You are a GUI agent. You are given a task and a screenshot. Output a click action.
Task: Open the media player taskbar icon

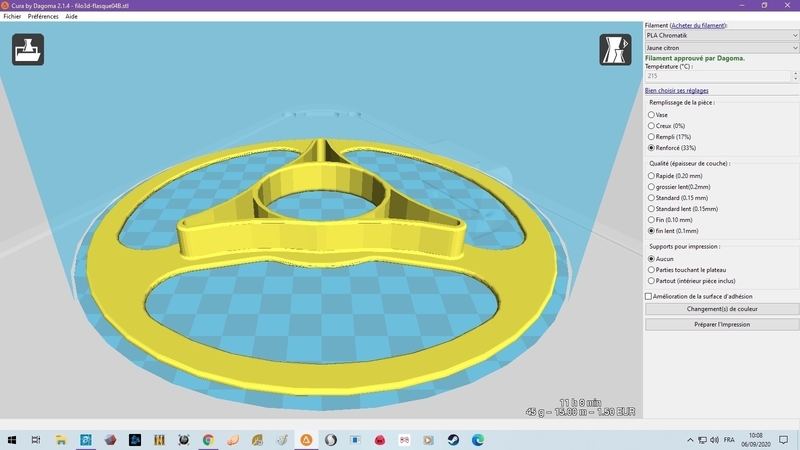429,440
